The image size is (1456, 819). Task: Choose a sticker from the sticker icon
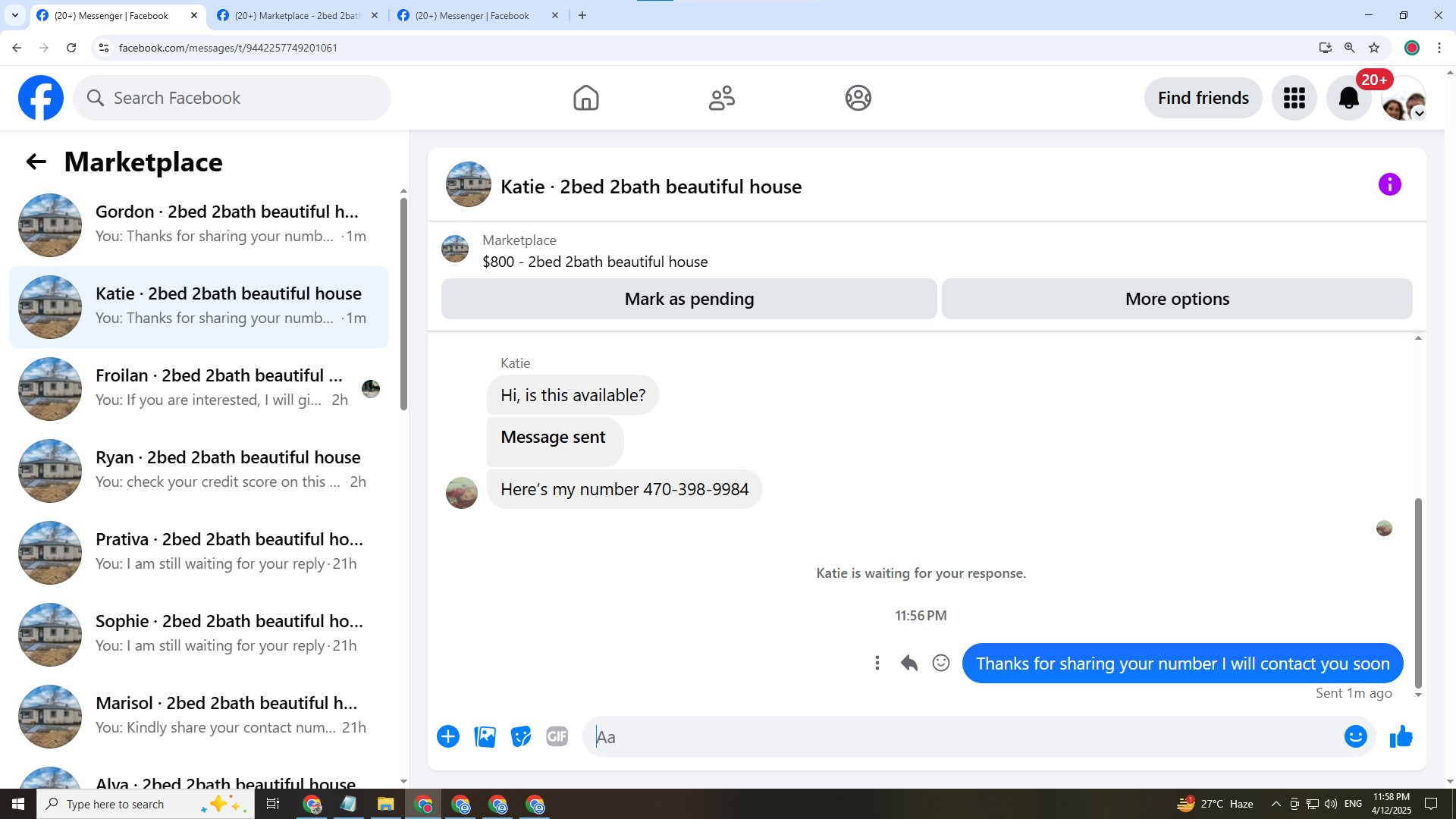coord(521,736)
